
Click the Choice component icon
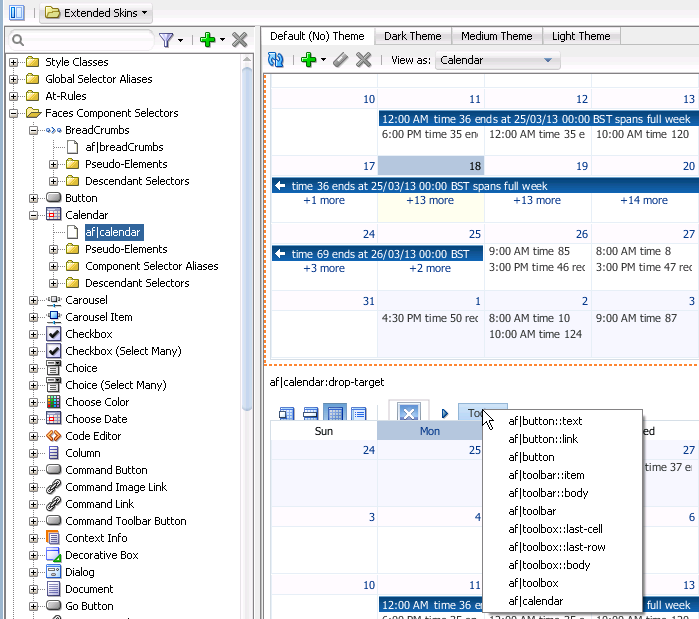[53, 368]
